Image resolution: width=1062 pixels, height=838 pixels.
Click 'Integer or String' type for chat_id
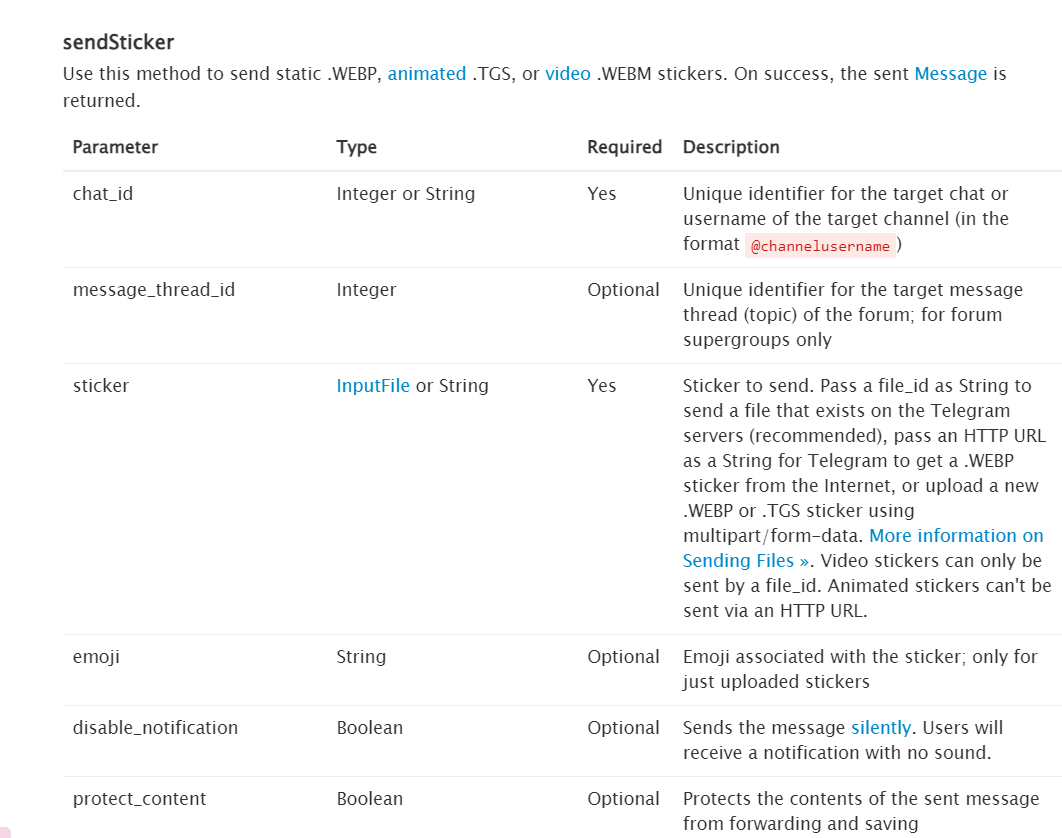[x=406, y=194]
